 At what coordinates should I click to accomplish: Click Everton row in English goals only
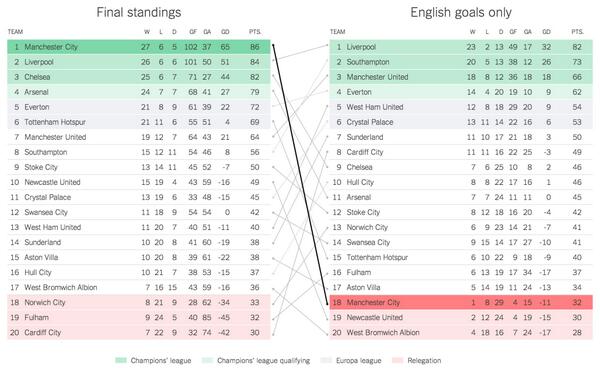(461, 92)
